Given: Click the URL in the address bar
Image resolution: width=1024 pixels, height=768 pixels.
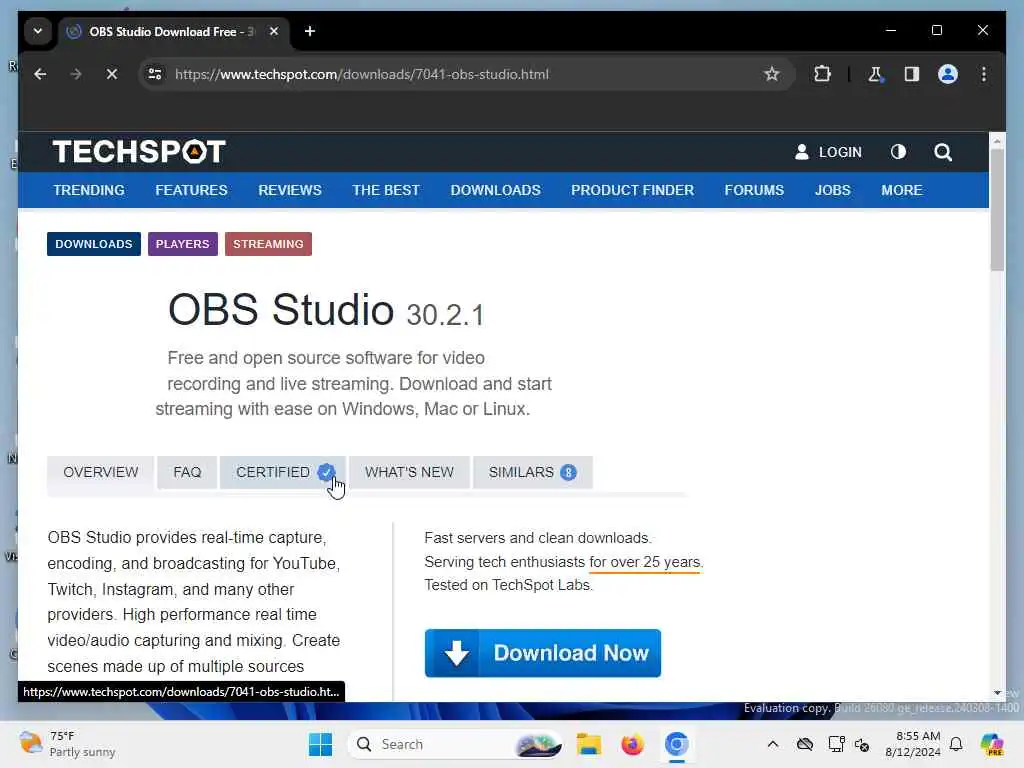Looking at the screenshot, I should [362, 74].
